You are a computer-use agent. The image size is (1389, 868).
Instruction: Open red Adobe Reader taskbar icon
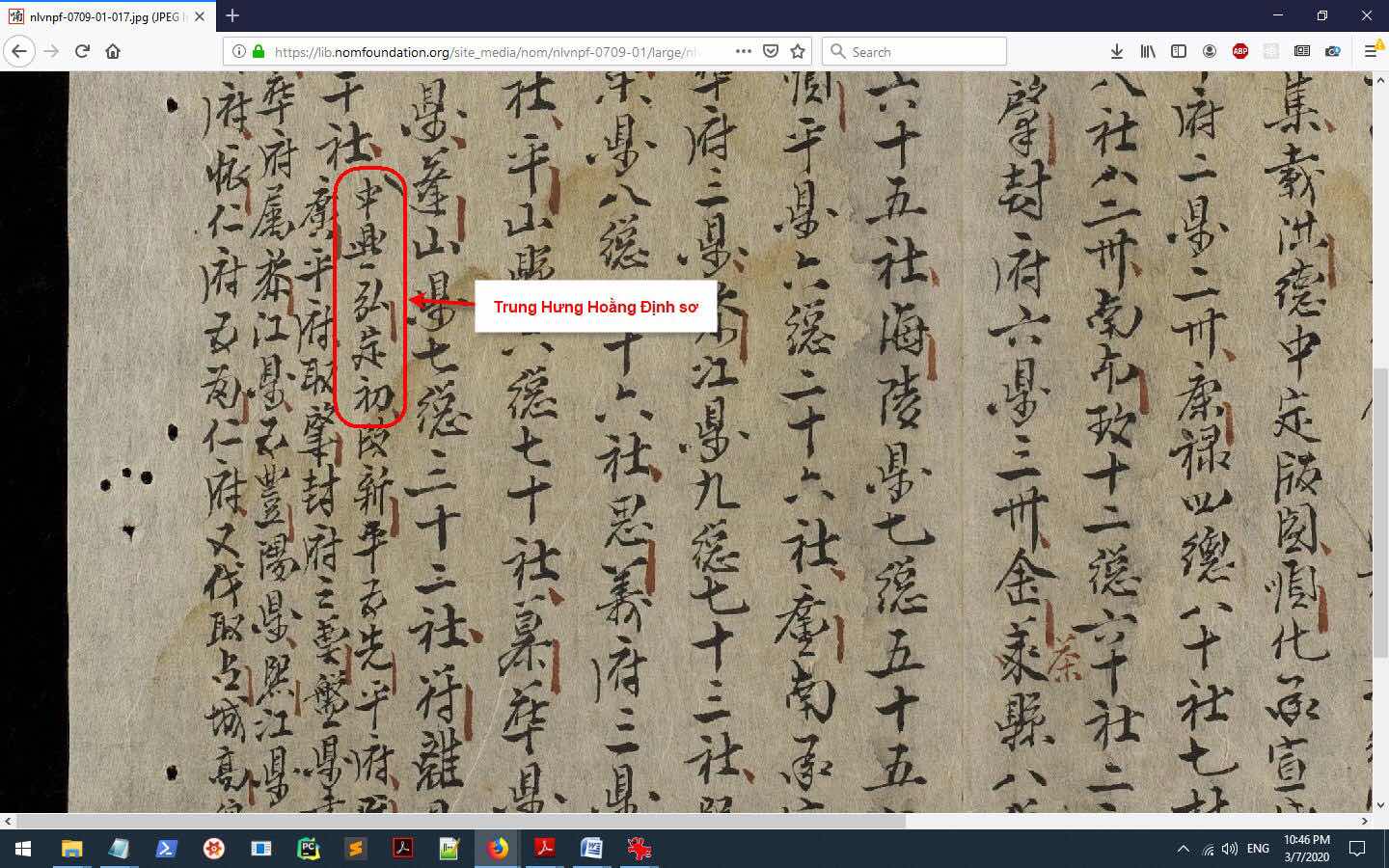tap(545, 849)
